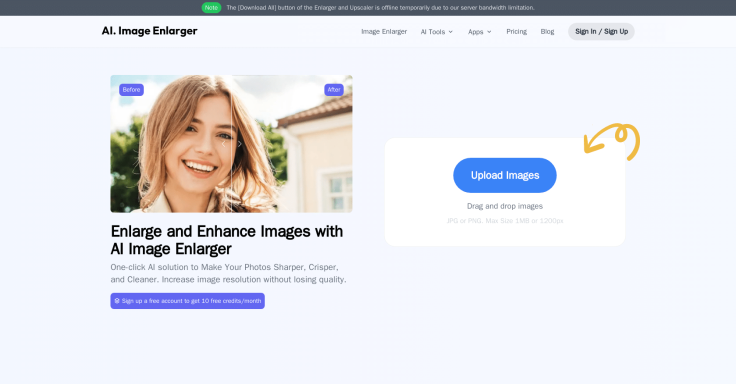Click the After label on the photo
This screenshot has width=736, height=384.
[334, 90]
